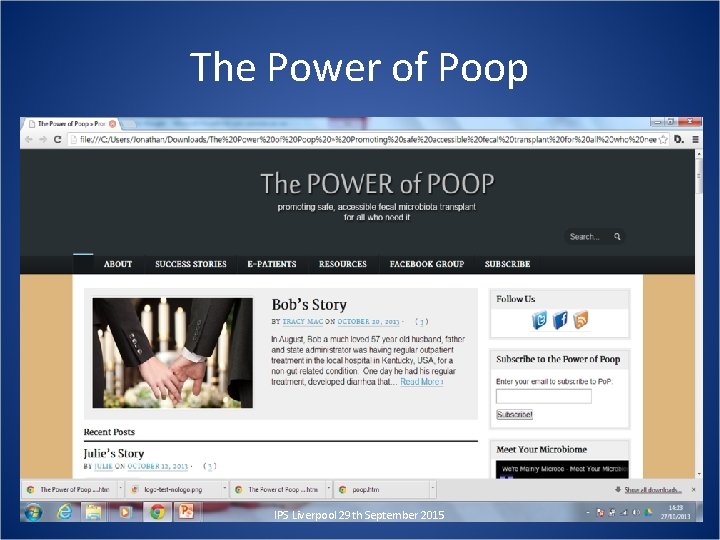The width and height of the screenshot is (720, 540).
Task: Open the Bob's Story headline
Action: coord(309,304)
